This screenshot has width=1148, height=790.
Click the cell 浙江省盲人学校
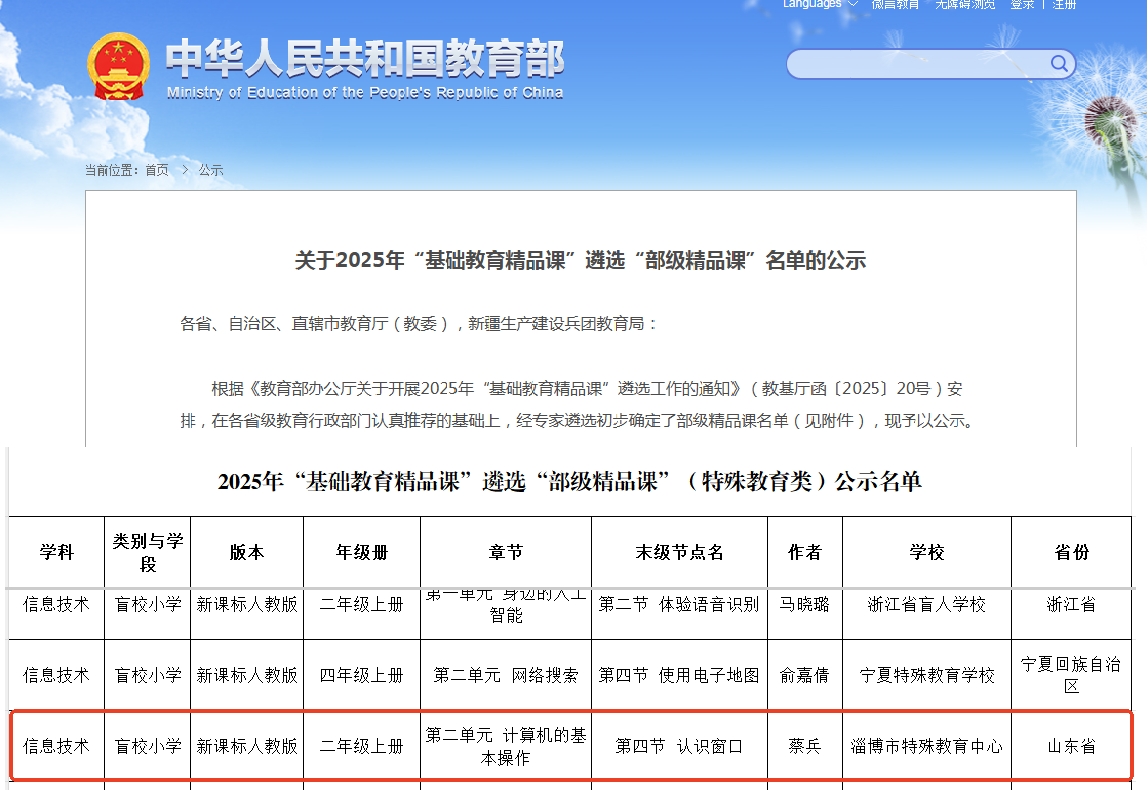tap(926, 612)
